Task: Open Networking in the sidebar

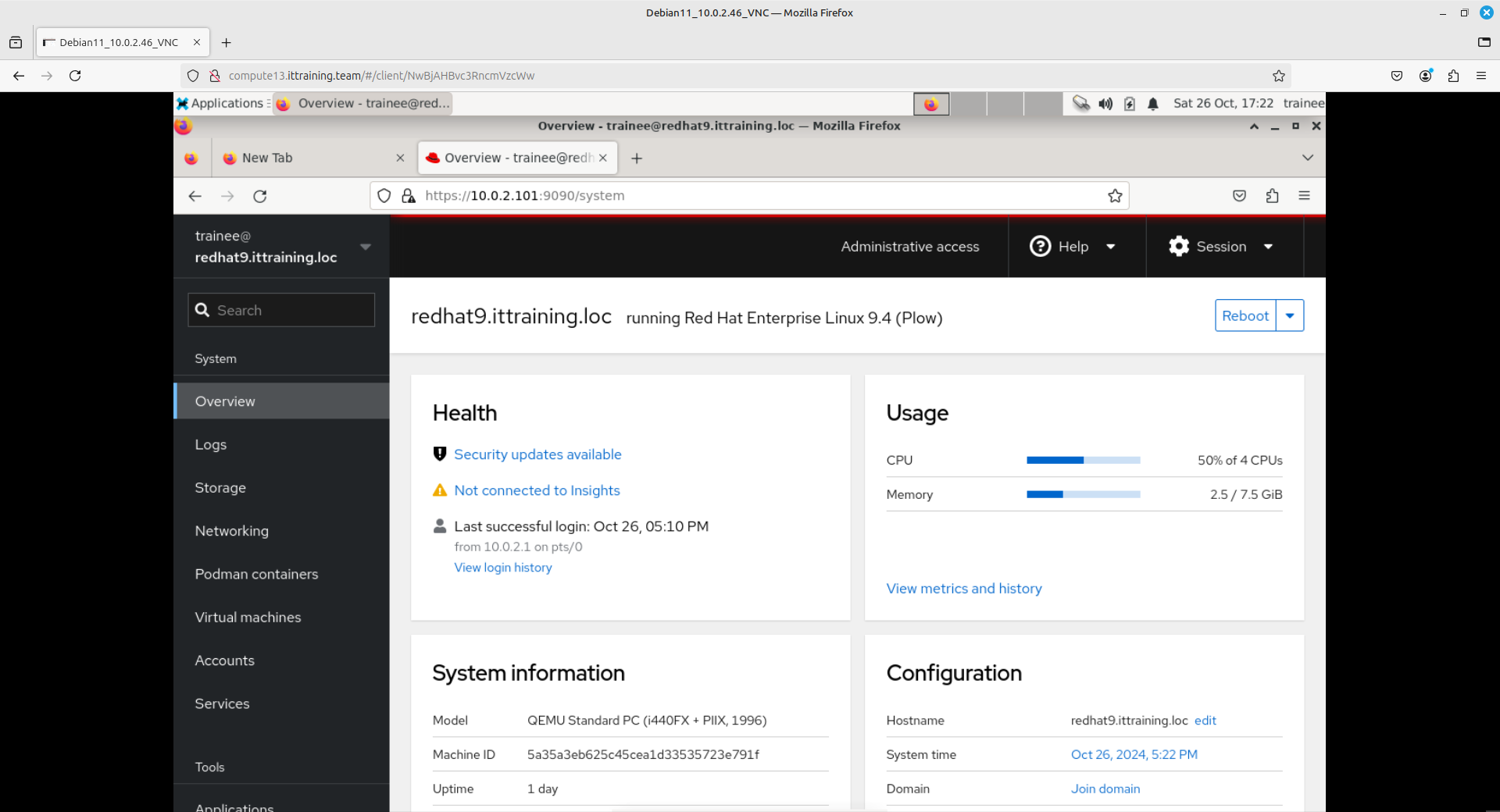Action: (x=281, y=531)
